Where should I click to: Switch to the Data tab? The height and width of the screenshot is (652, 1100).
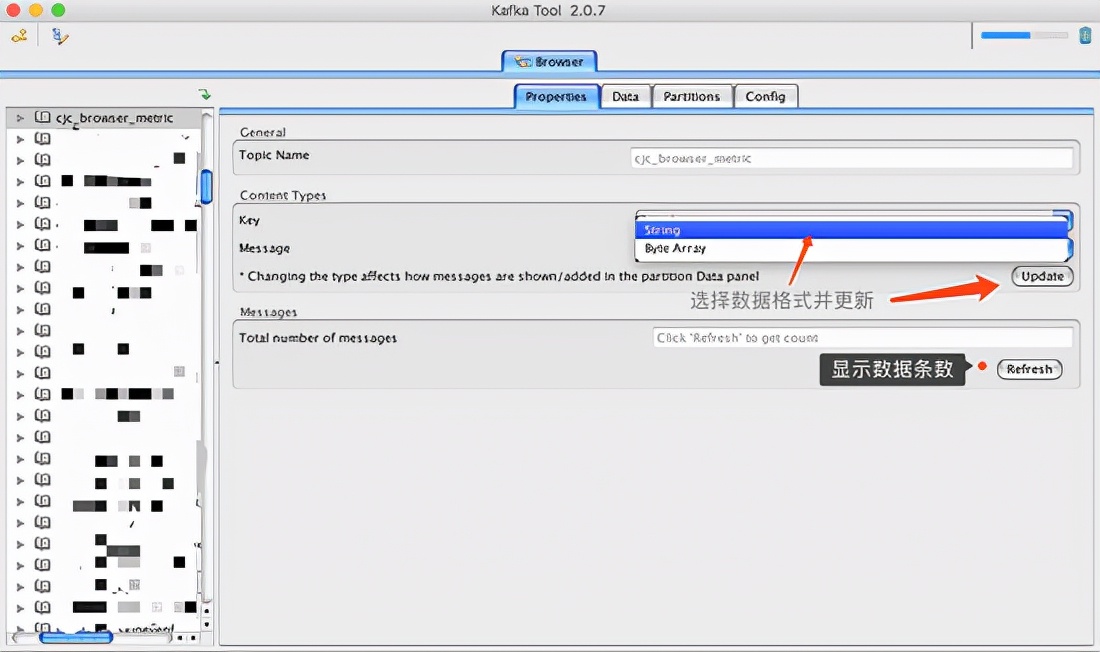625,97
